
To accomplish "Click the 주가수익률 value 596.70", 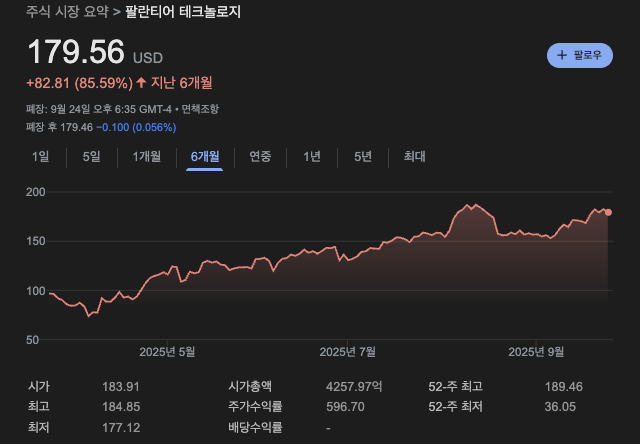I will [x=345, y=407].
